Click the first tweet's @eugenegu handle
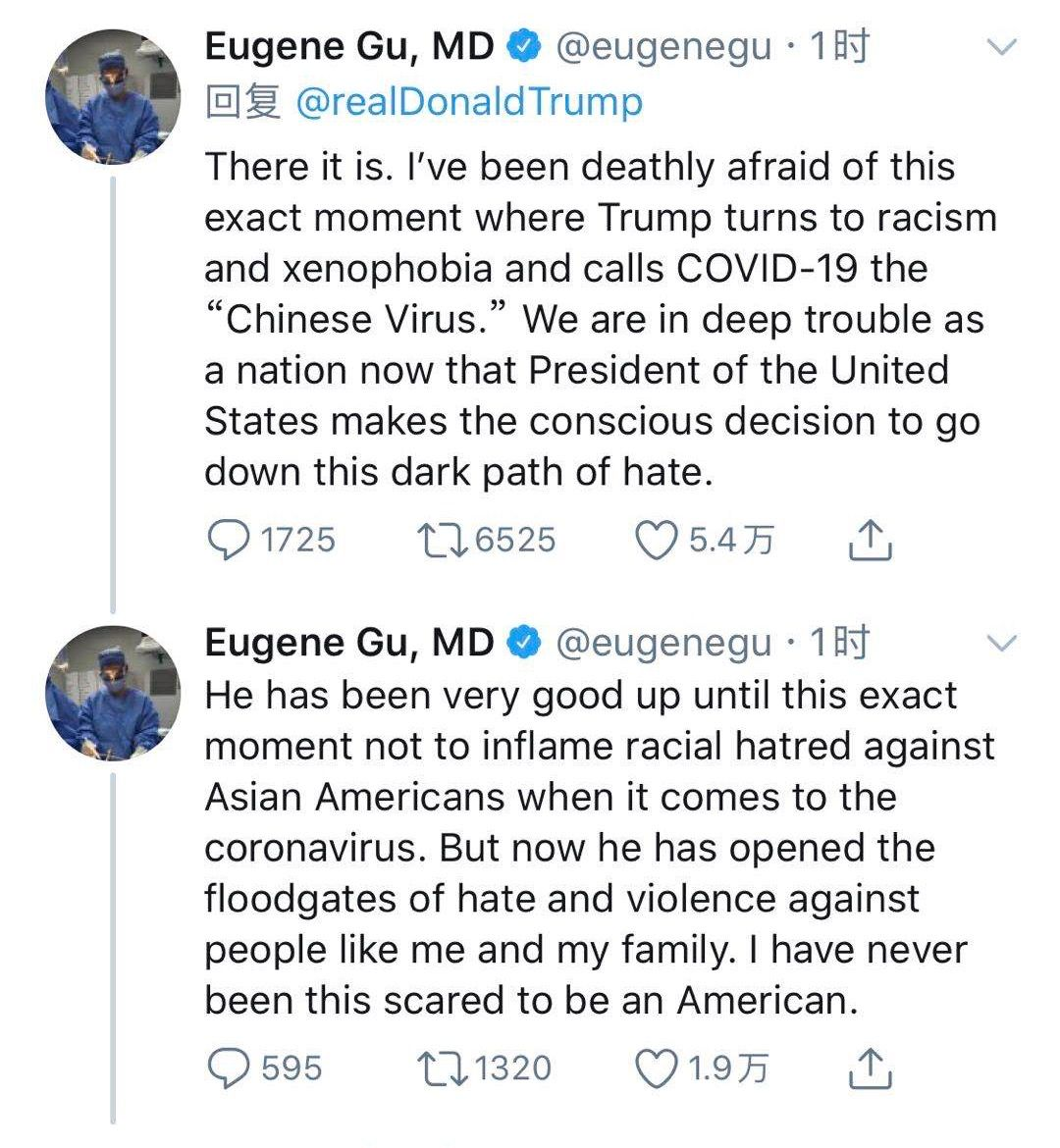This screenshot has height=1148, width=1060. pyautogui.click(x=663, y=46)
